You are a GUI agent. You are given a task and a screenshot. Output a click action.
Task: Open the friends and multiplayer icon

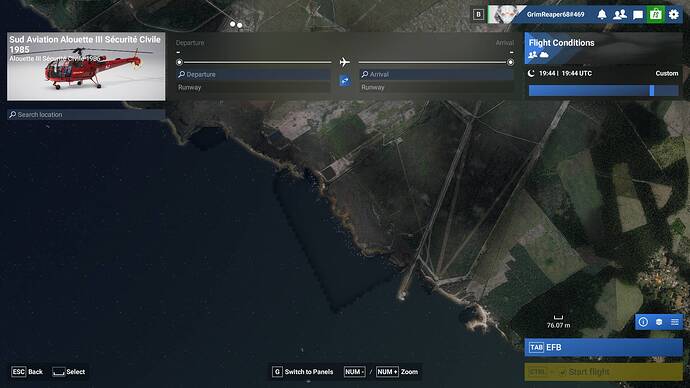[x=620, y=15]
